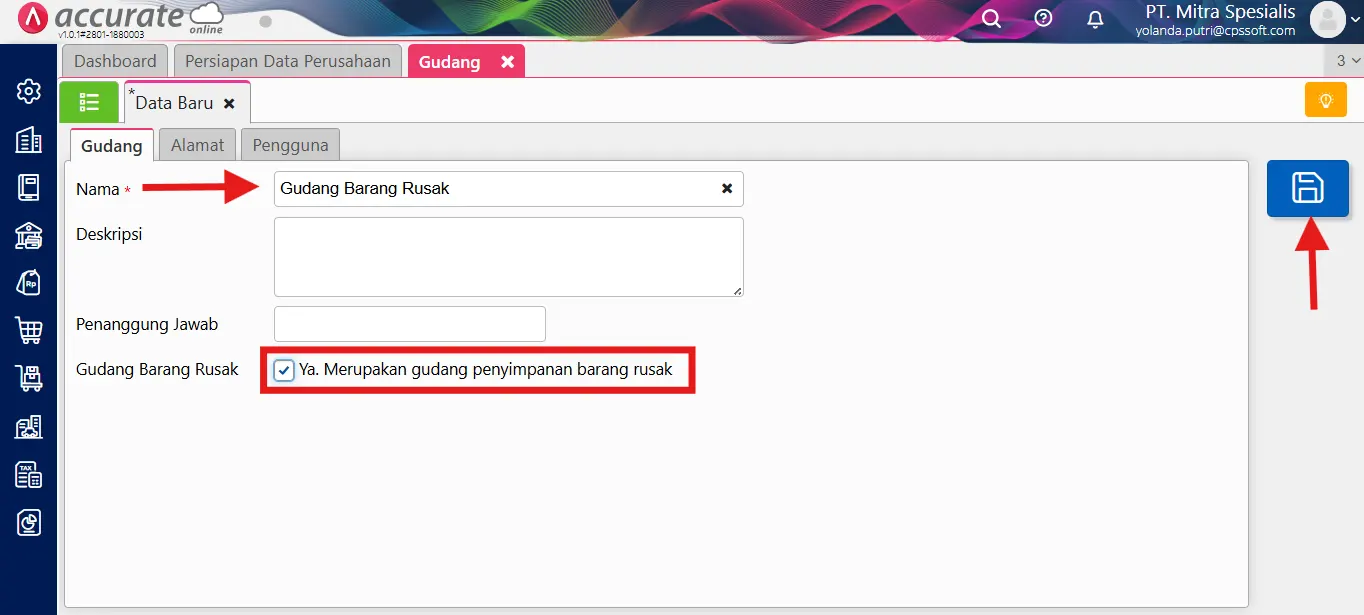
Task: Open the Sales price tag icon
Action: 29,282
